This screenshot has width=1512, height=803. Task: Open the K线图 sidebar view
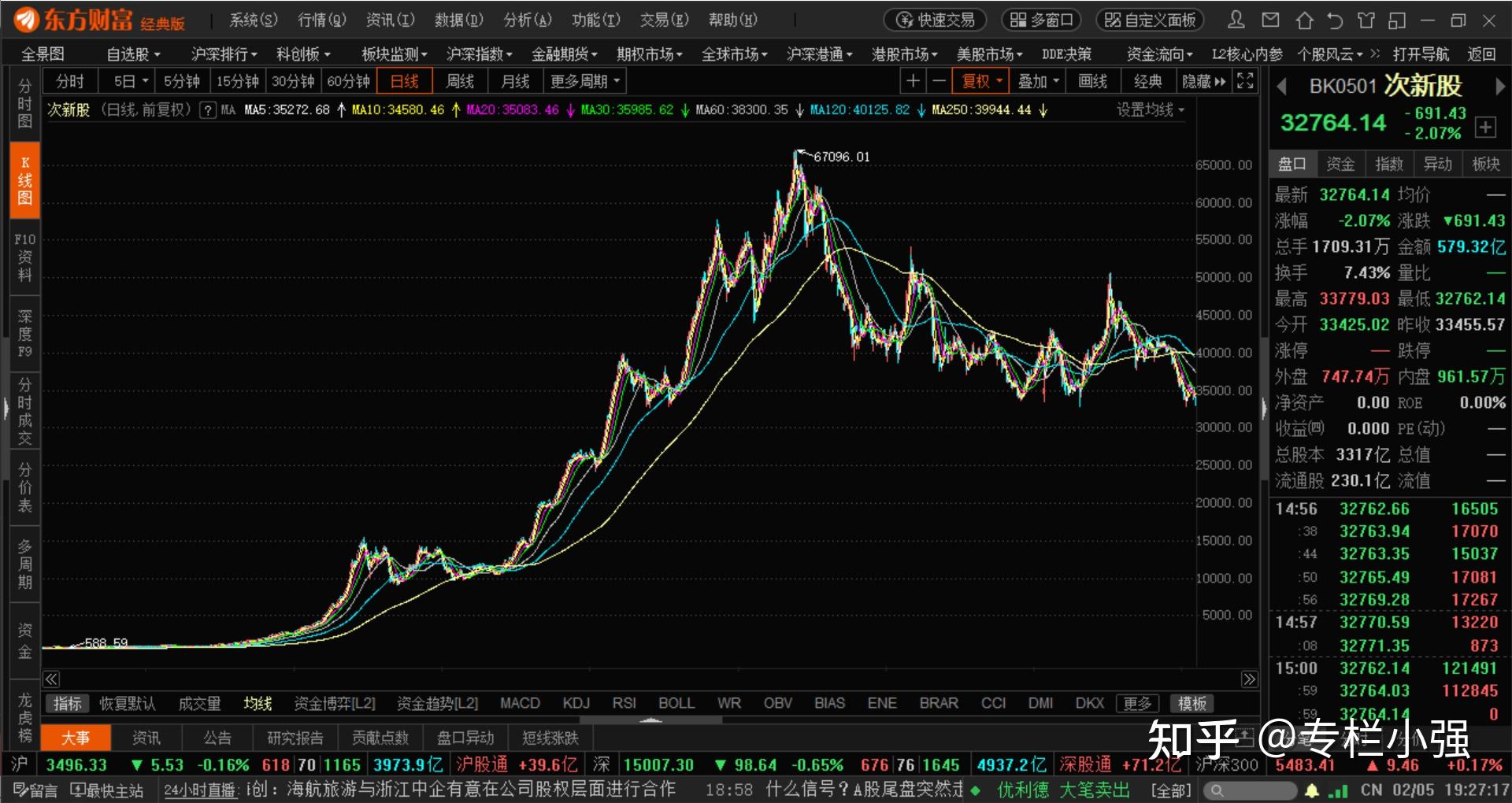pos(24,180)
